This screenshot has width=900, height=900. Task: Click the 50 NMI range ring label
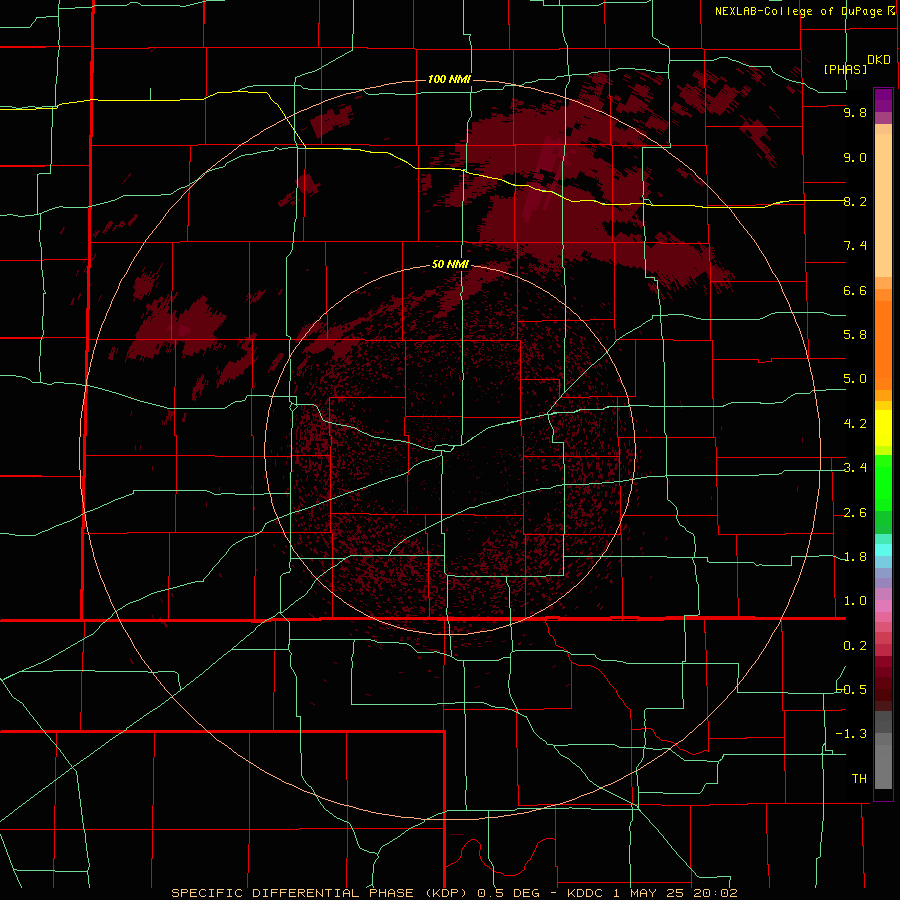[450, 264]
